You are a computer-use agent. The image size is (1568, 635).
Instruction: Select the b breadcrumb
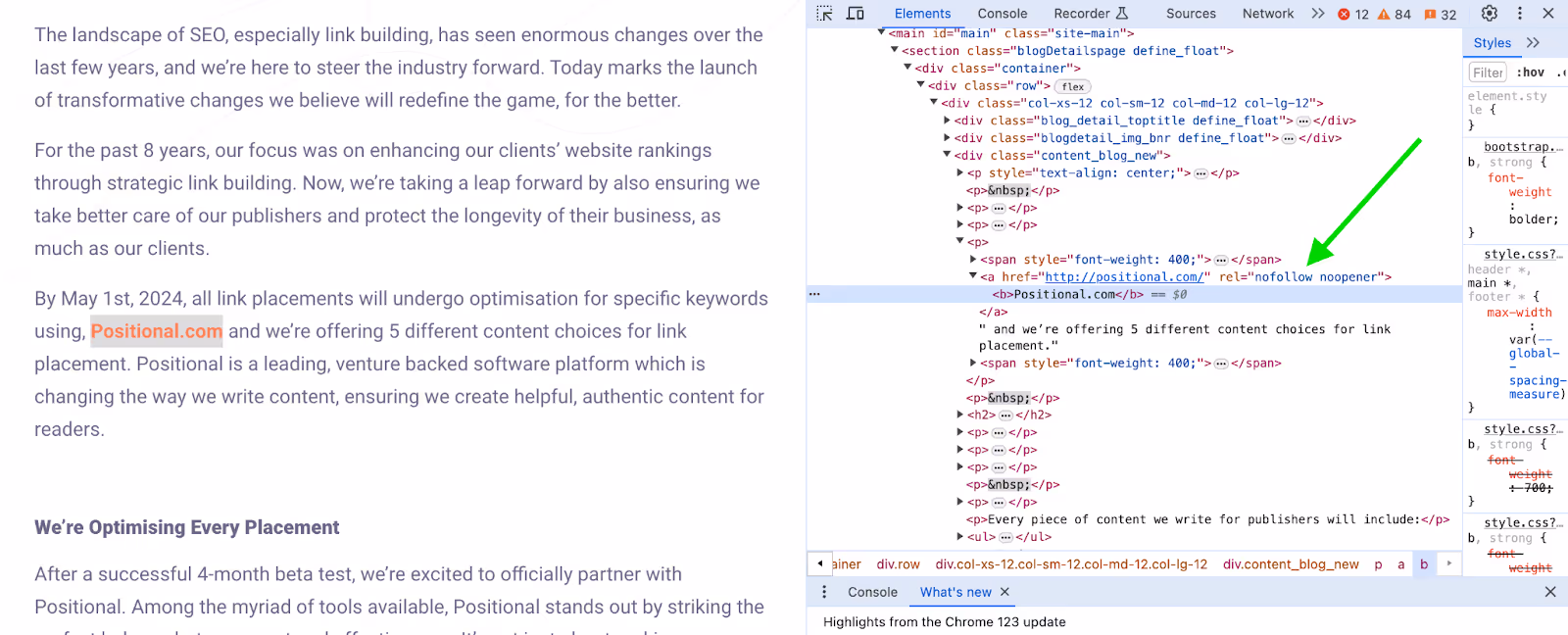(1424, 564)
